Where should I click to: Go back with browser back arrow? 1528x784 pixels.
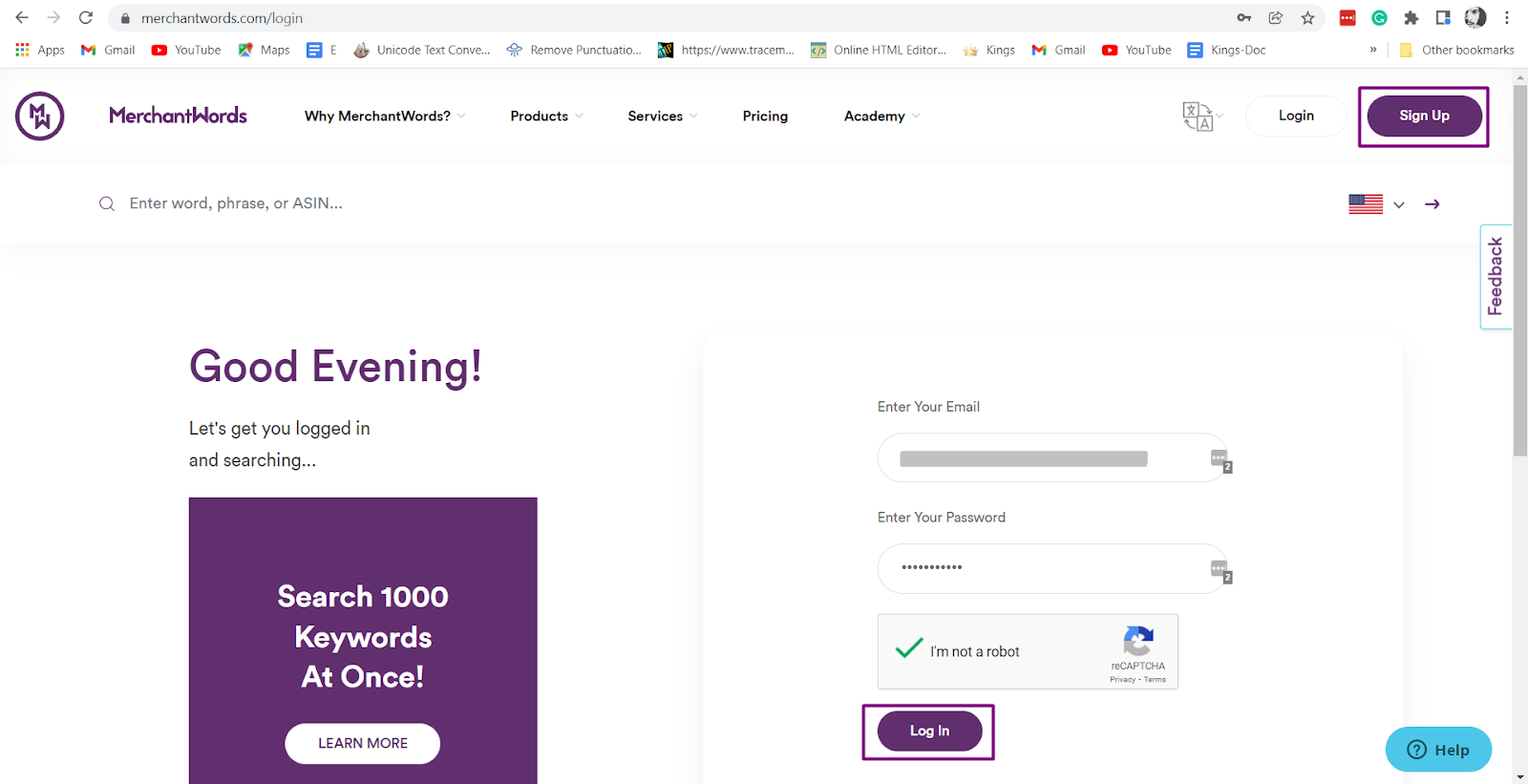pyautogui.click(x=22, y=17)
